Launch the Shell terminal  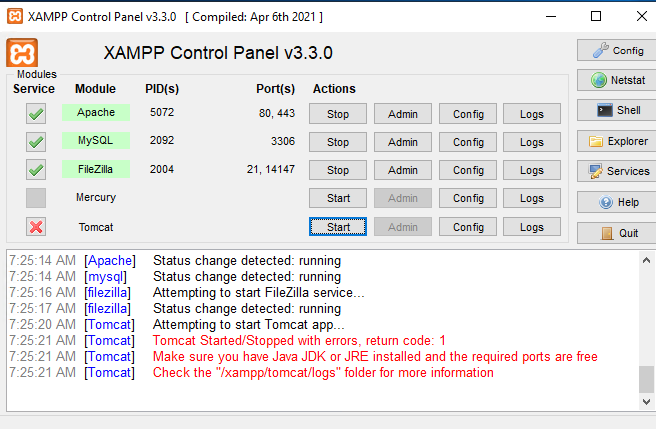(617, 110)
